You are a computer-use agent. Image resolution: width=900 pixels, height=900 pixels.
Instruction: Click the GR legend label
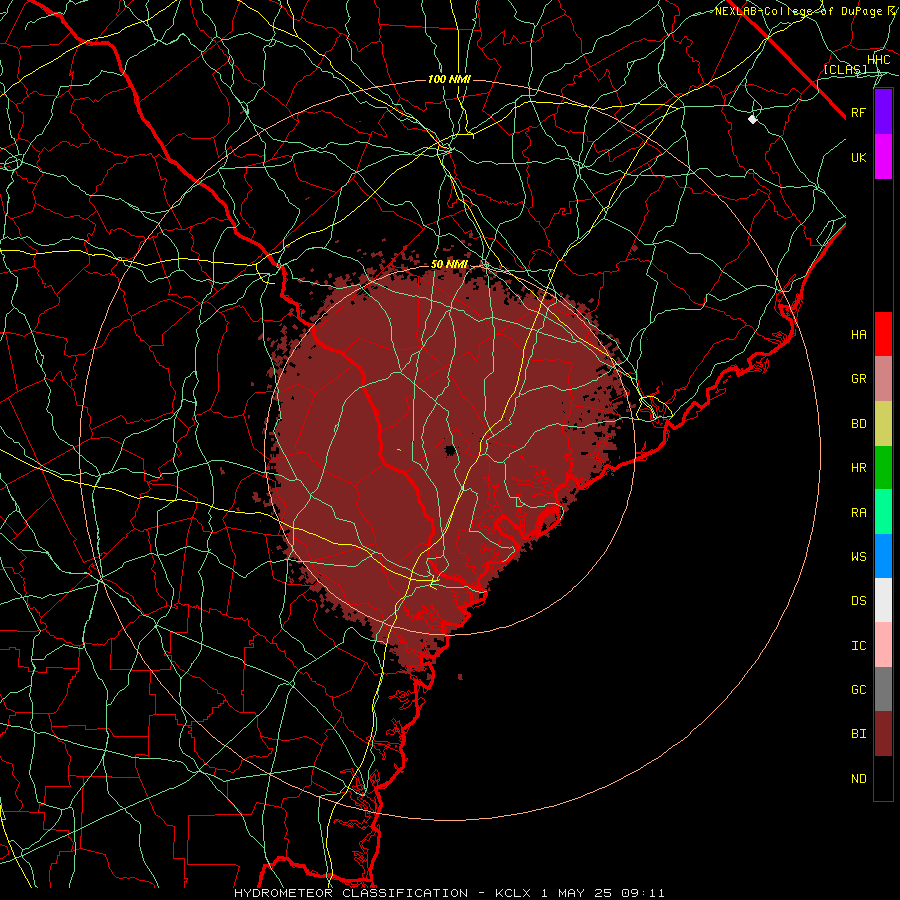pyautogui.click(x=859, y=379)
